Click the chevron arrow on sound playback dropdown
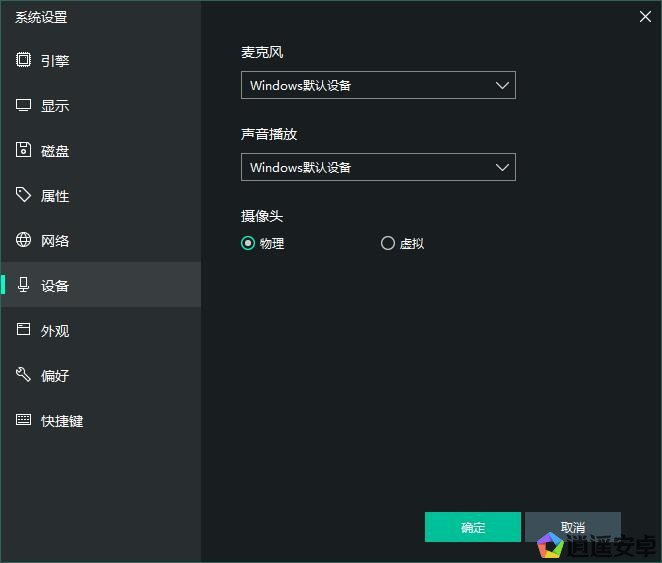 503,167
